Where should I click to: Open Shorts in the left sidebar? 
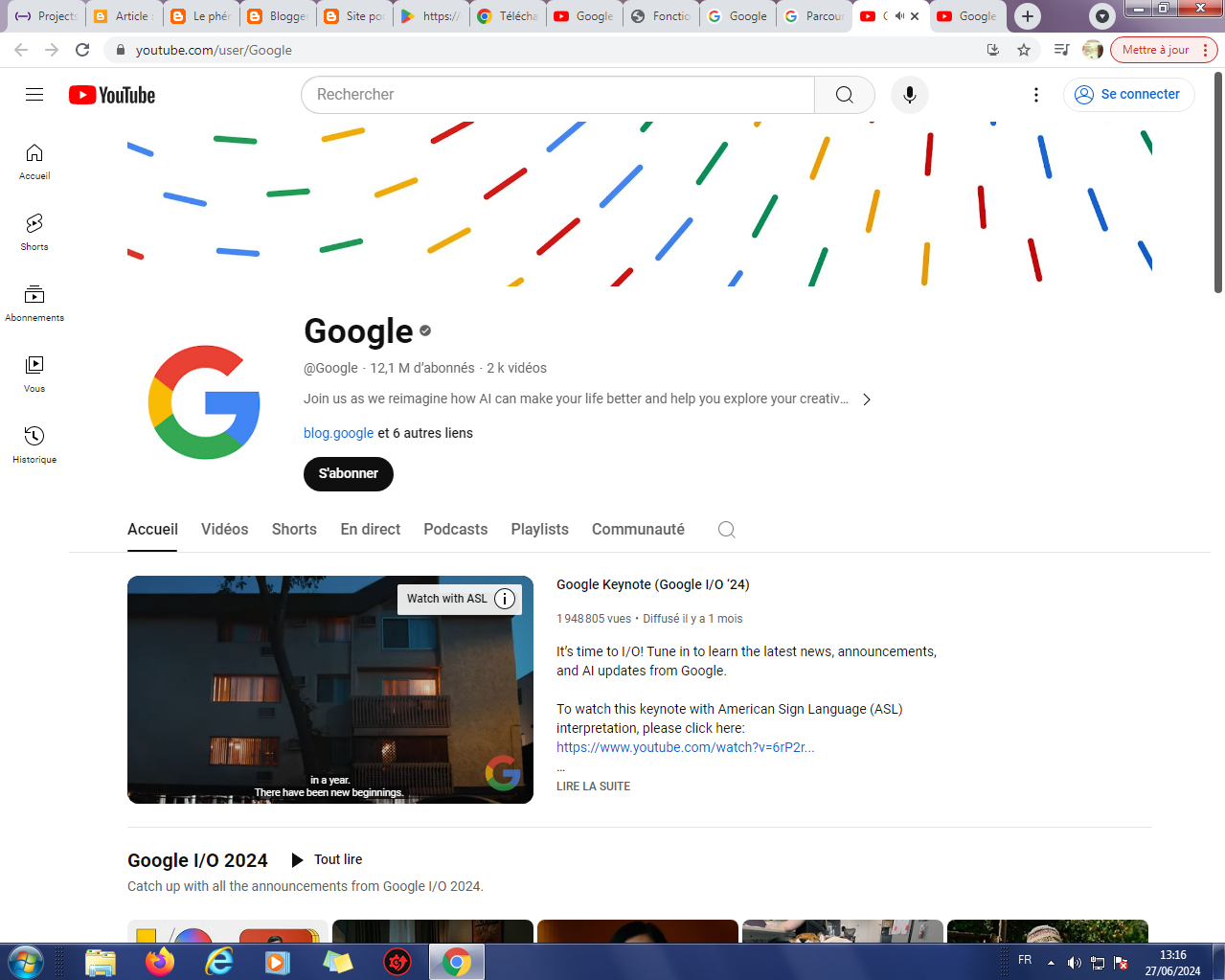click(34, 233)
